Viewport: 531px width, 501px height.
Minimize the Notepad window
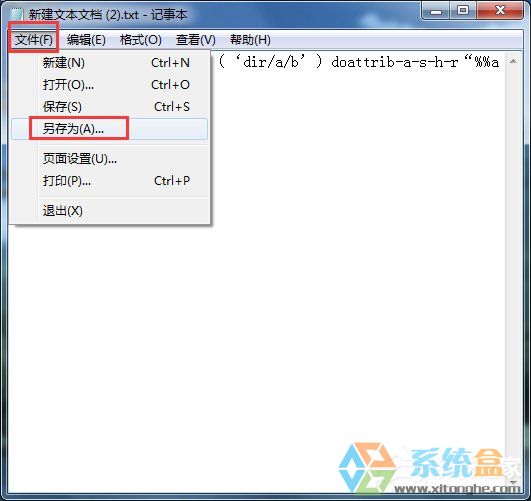pos(436,11)
